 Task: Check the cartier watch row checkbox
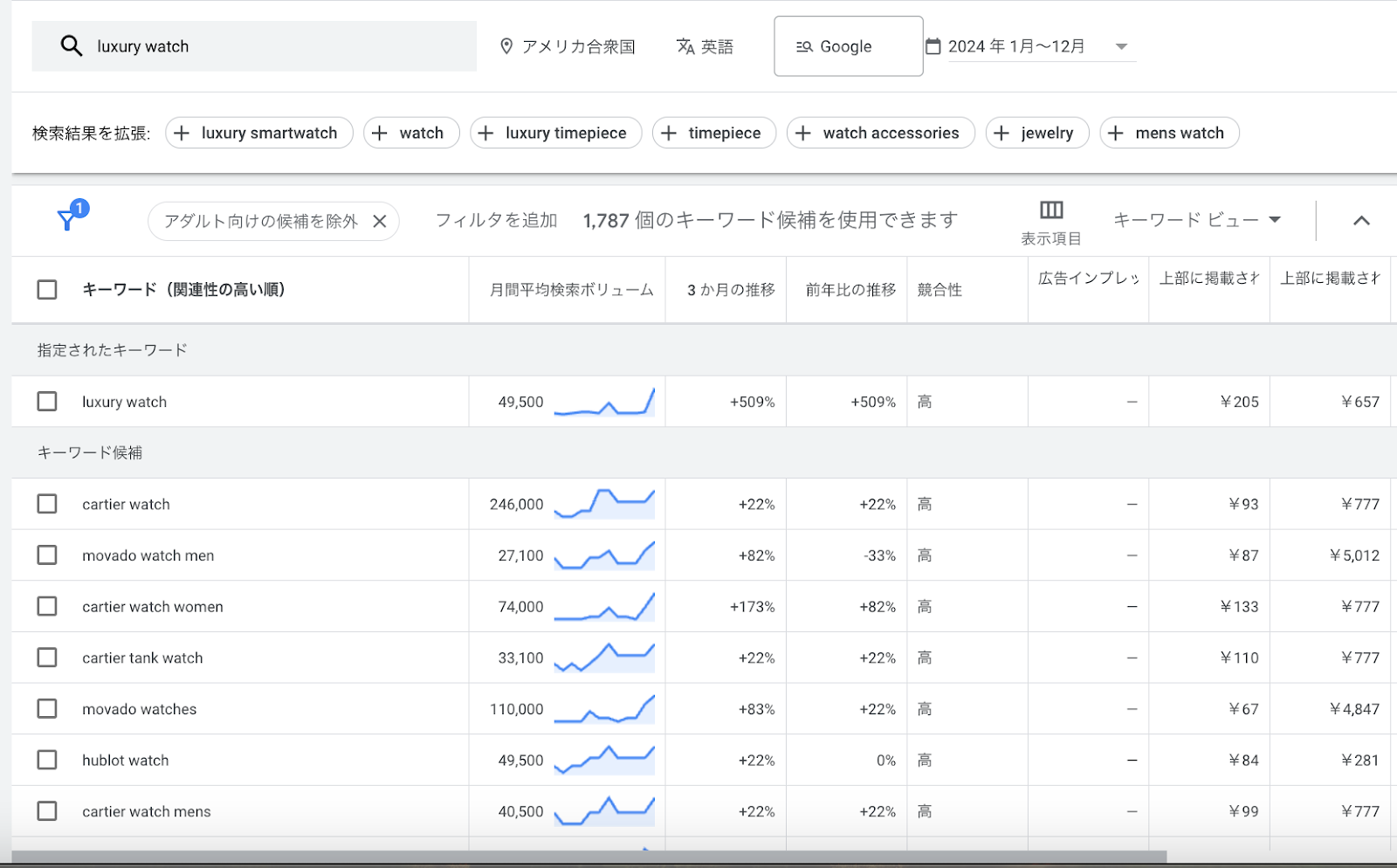coord(47,504)
